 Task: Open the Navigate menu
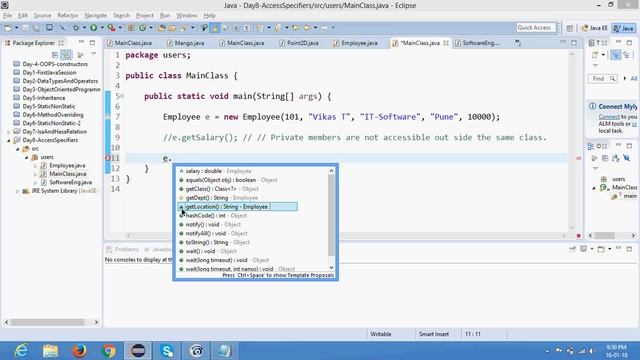click(x=96, y=16)
